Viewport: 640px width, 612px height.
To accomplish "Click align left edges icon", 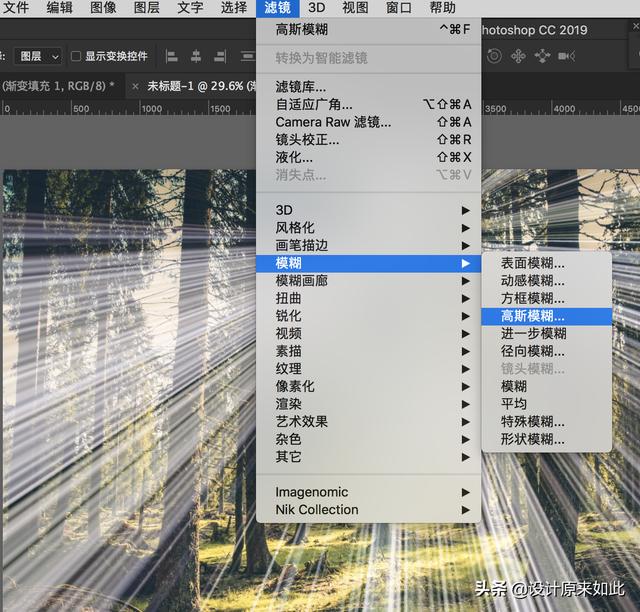I will coord(171,56).
